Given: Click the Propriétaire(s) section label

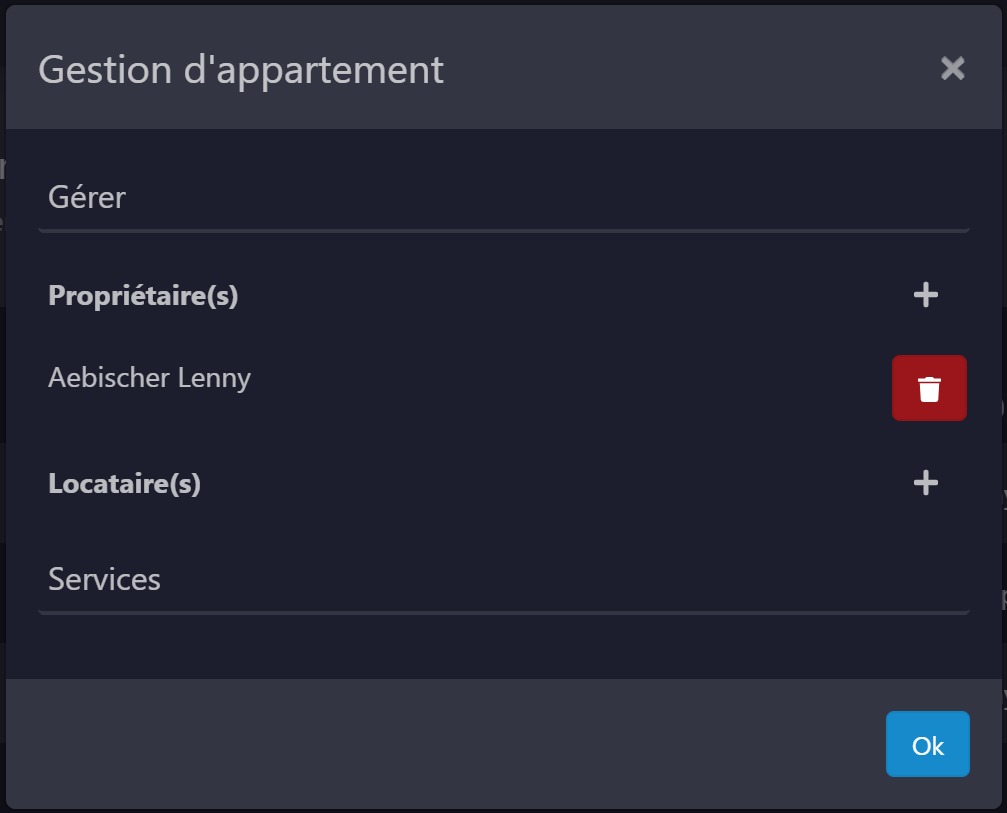Looking at the screenshot, I should [x=143, y=296].
